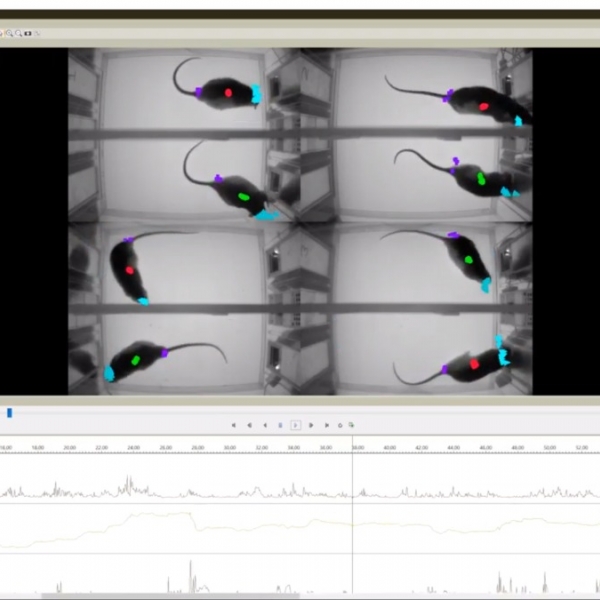Click the fit-to-window icon in toolbar
Image resolution: width=600 pixels, height=600 pixels.
click(x=27, y=33)
